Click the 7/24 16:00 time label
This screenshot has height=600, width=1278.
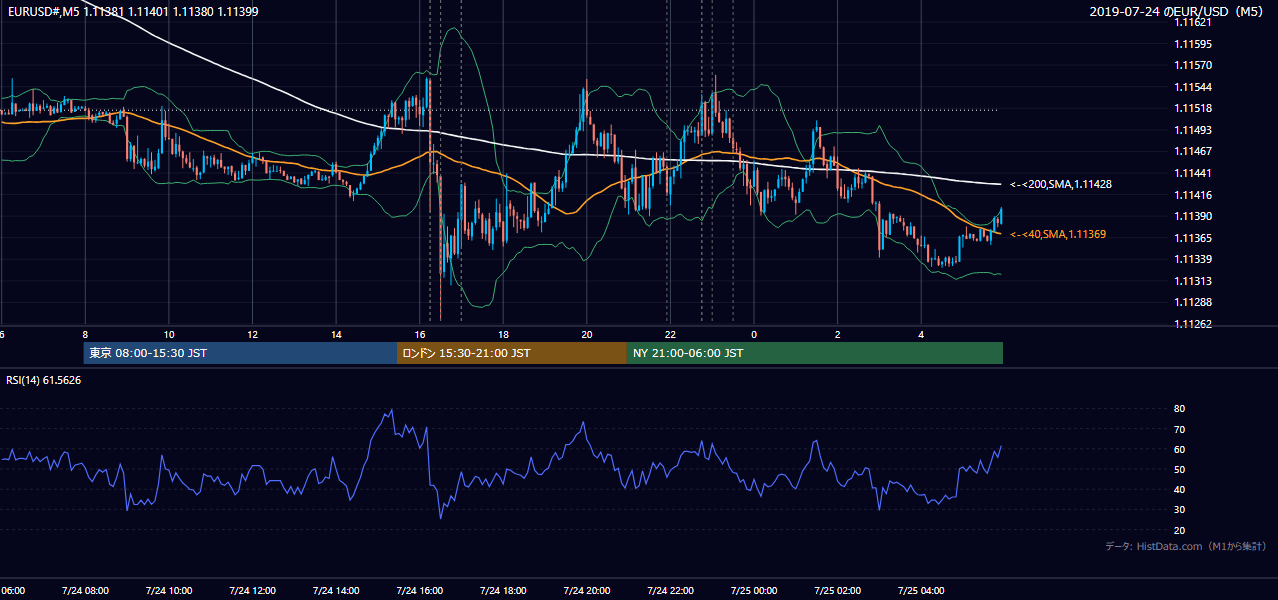click(419, 590)
